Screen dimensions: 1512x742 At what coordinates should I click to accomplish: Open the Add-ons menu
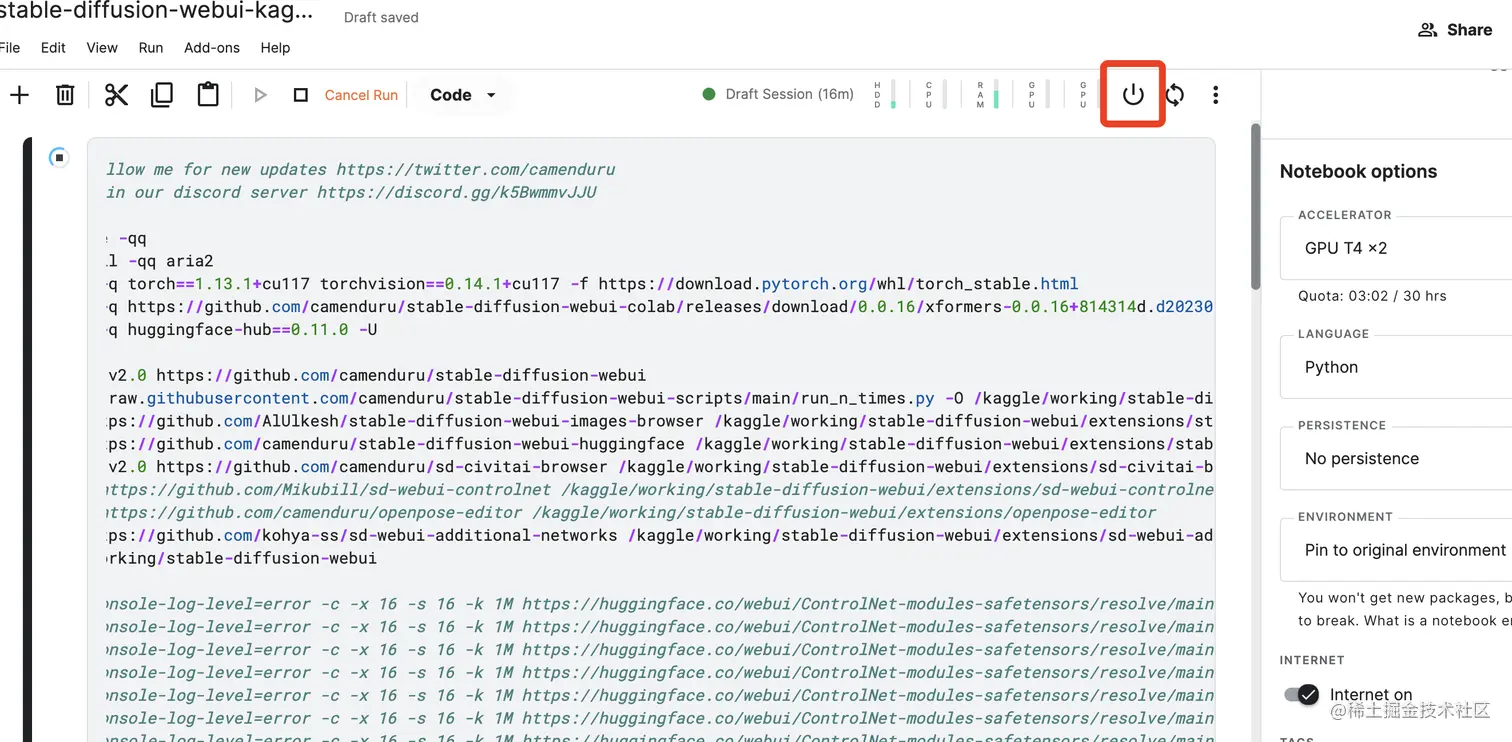click(212, 47)
